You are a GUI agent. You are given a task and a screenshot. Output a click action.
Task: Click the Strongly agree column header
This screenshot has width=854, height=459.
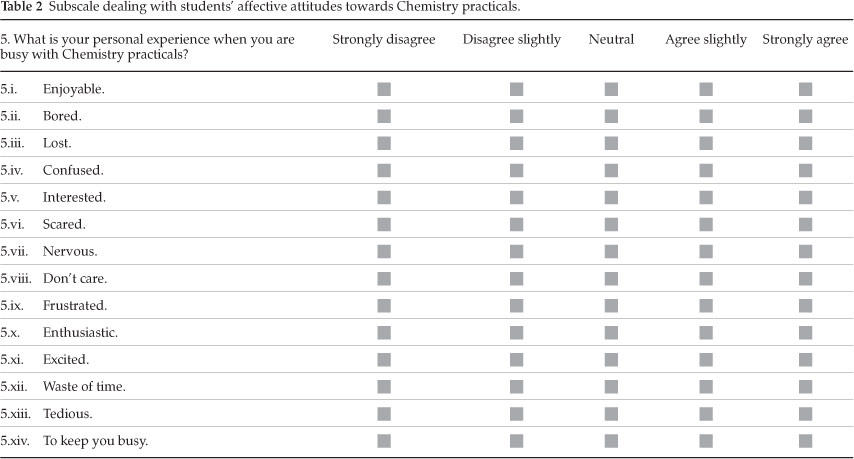(806, 39)
